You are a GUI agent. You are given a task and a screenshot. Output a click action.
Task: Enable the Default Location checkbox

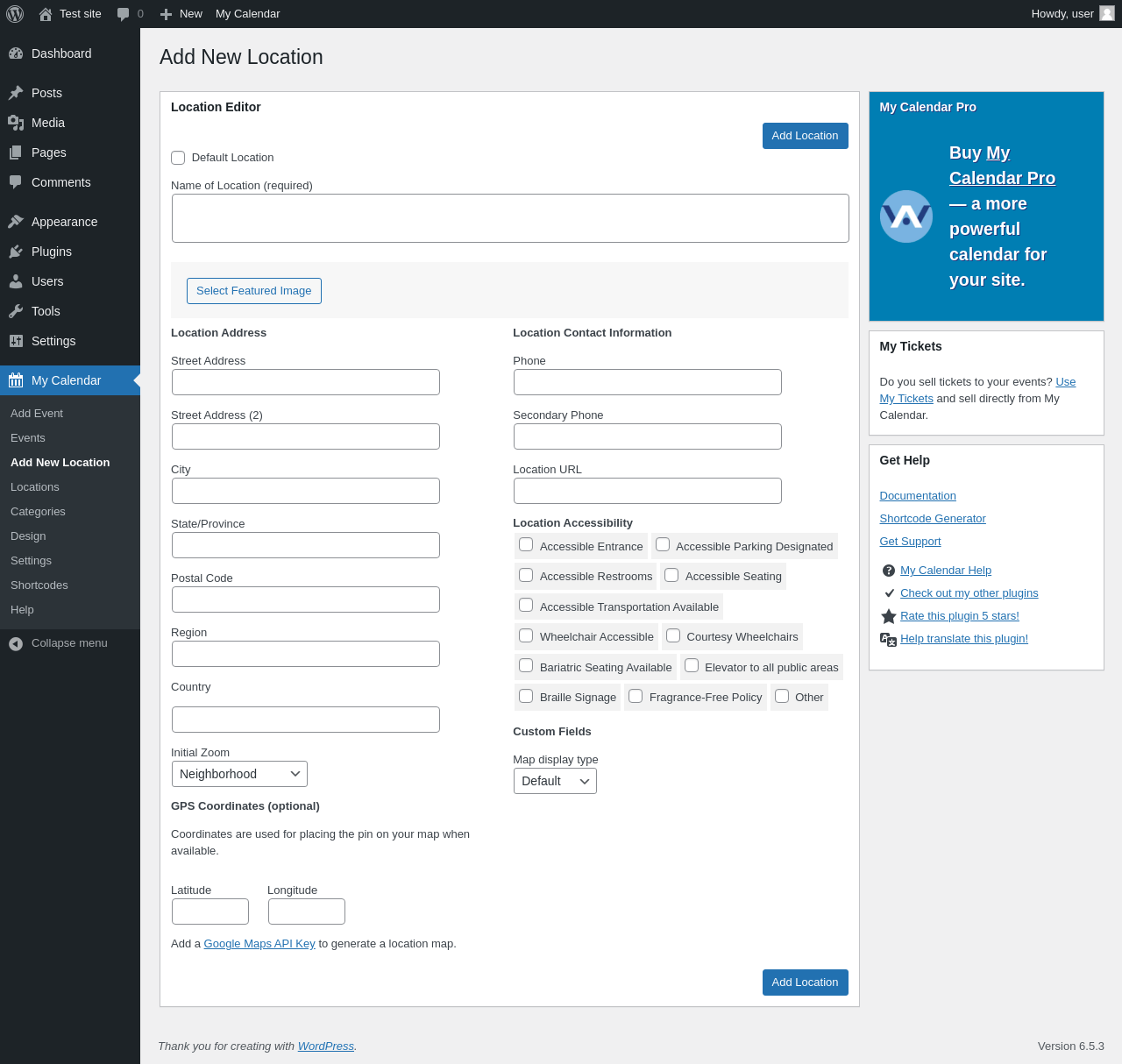(x=178, y=158)
